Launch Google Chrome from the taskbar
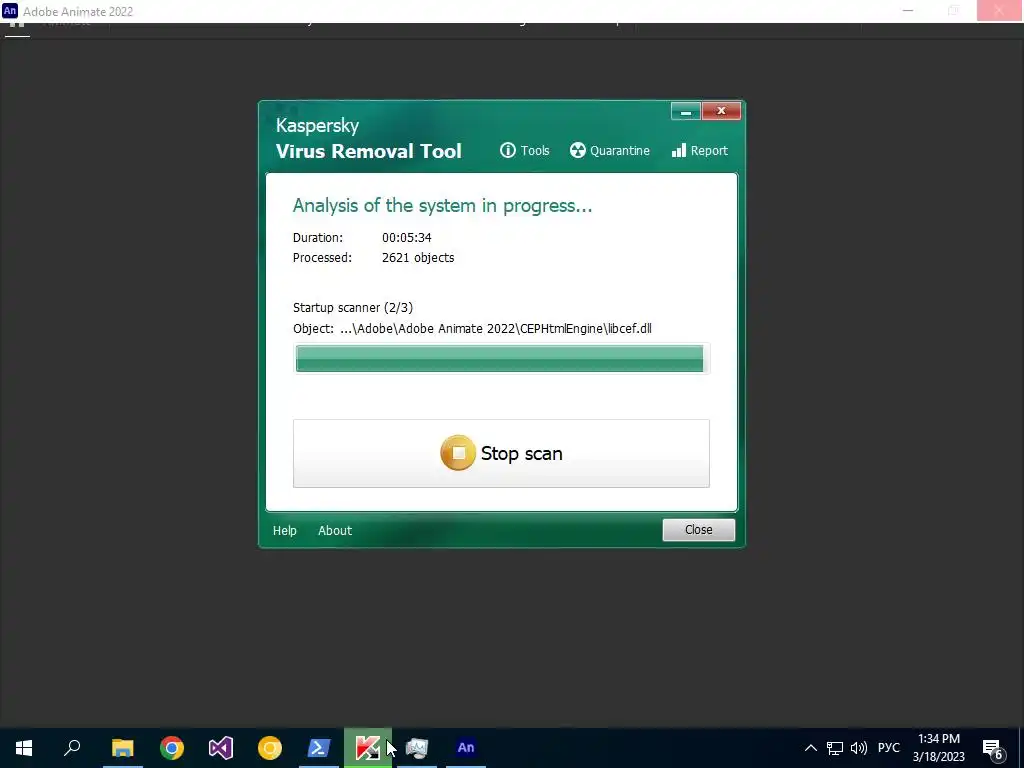This screenshot has height=768, width=1024. [x=172, y=748]
